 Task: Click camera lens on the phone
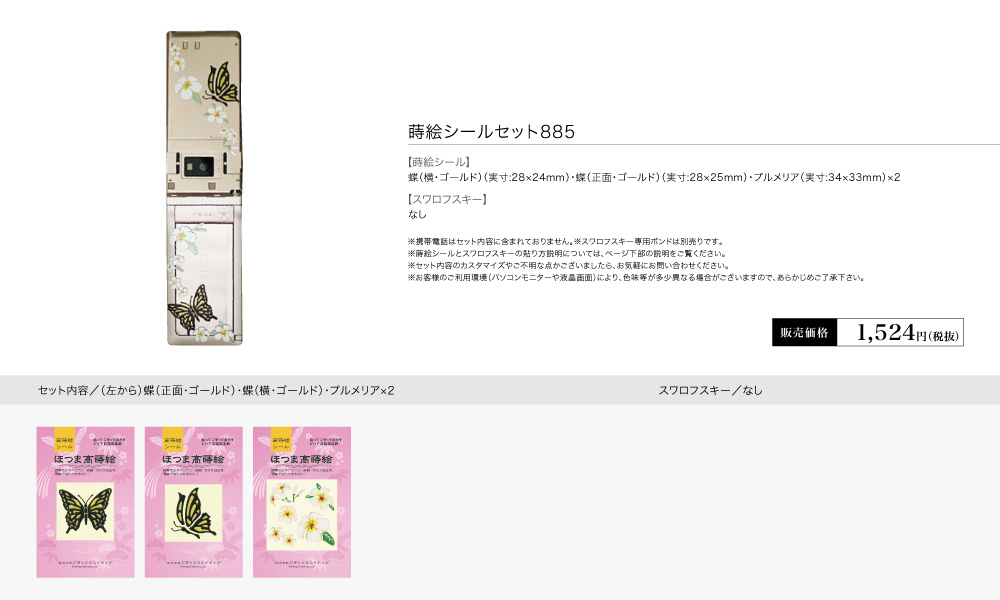(x=197, y=167)
